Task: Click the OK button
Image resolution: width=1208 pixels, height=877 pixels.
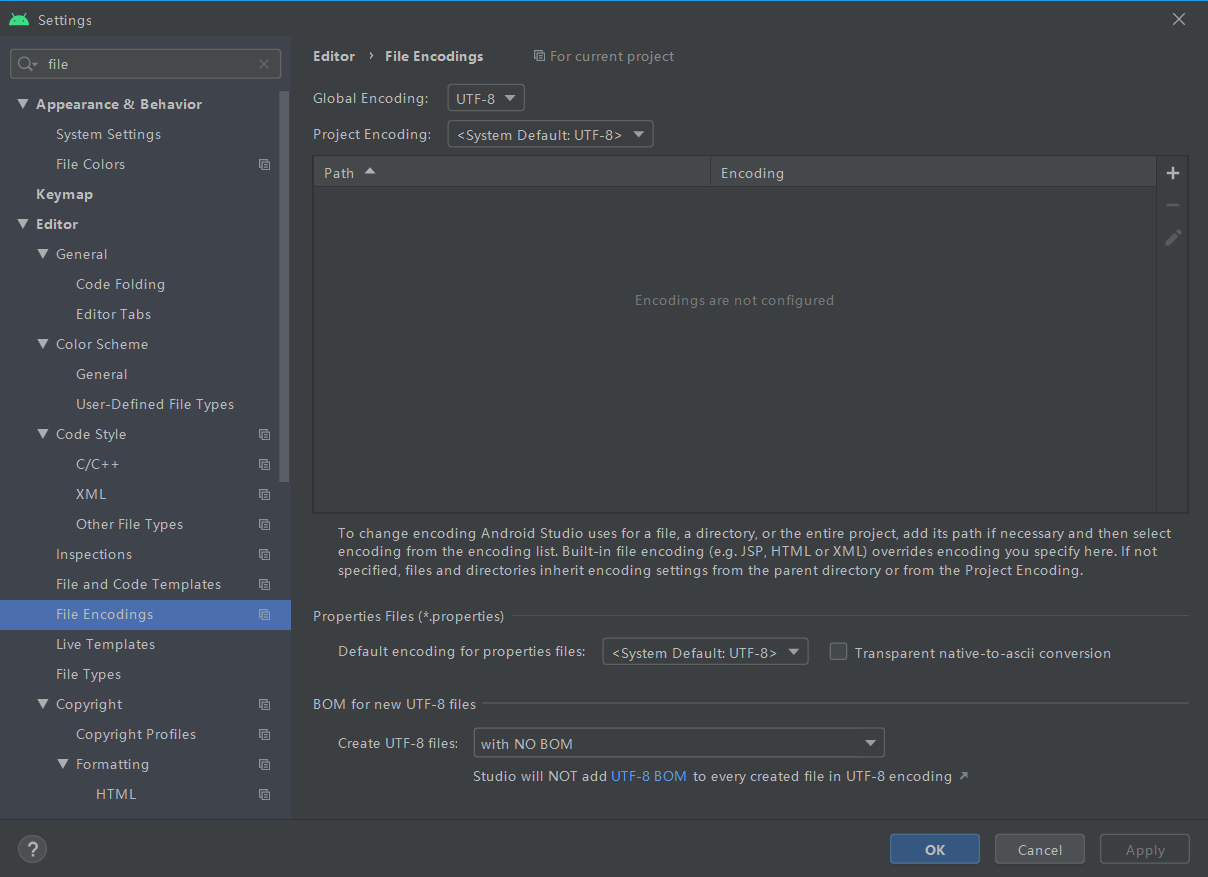Action: (935, 849)
